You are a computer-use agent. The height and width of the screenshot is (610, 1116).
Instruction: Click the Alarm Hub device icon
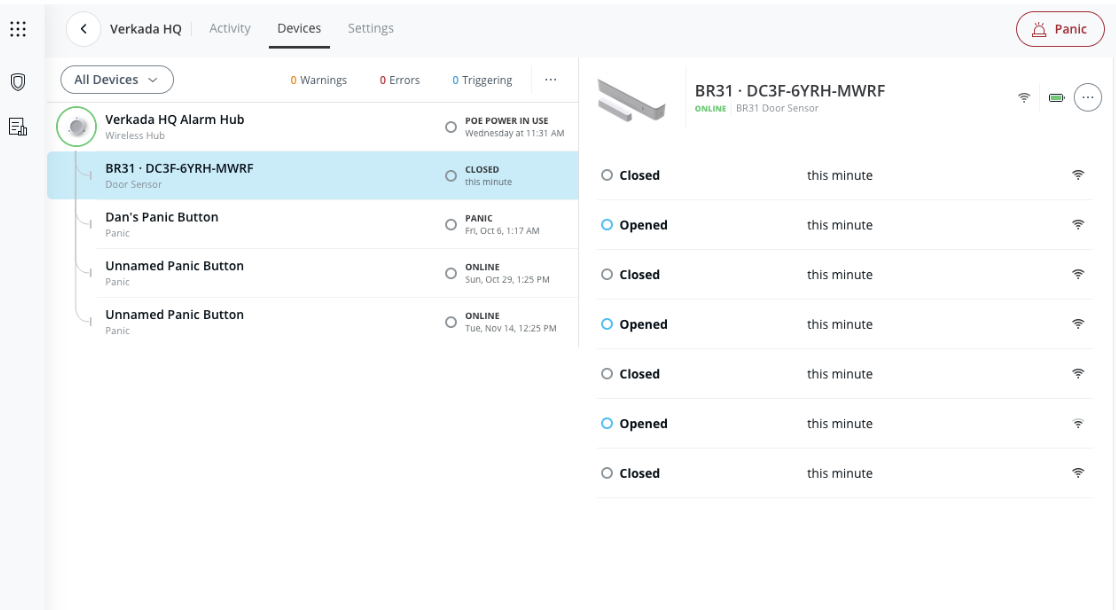[x=77, y=126]
